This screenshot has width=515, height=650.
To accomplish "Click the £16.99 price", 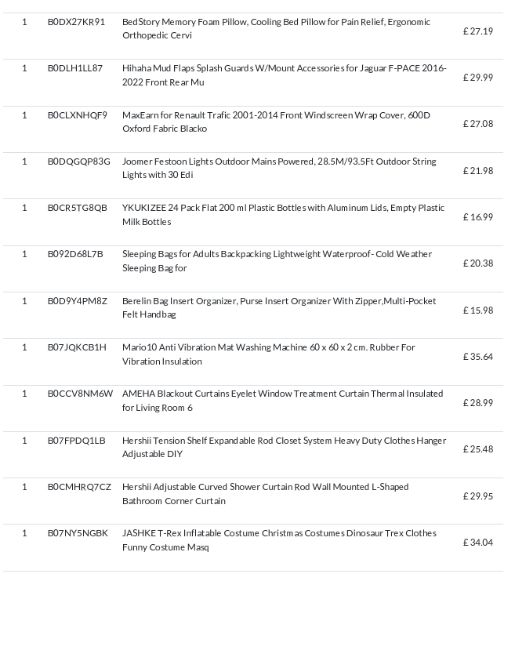I will point(478,217).
